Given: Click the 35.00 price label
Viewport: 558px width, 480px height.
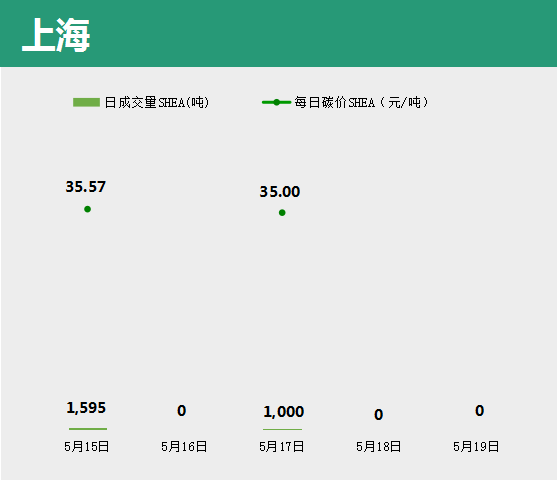Looking at the screenshot, I should [x=280, y=192].
